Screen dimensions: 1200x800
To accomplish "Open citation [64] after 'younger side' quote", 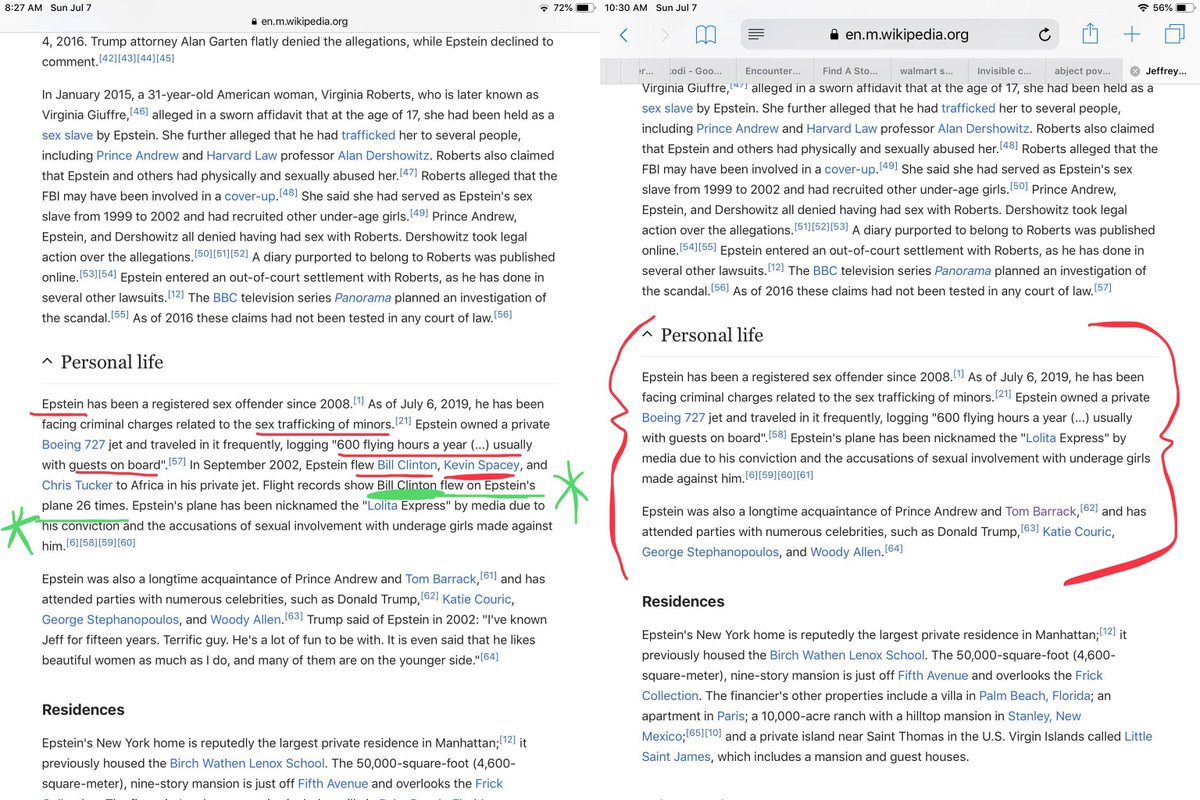I will (x=488, y=655).
